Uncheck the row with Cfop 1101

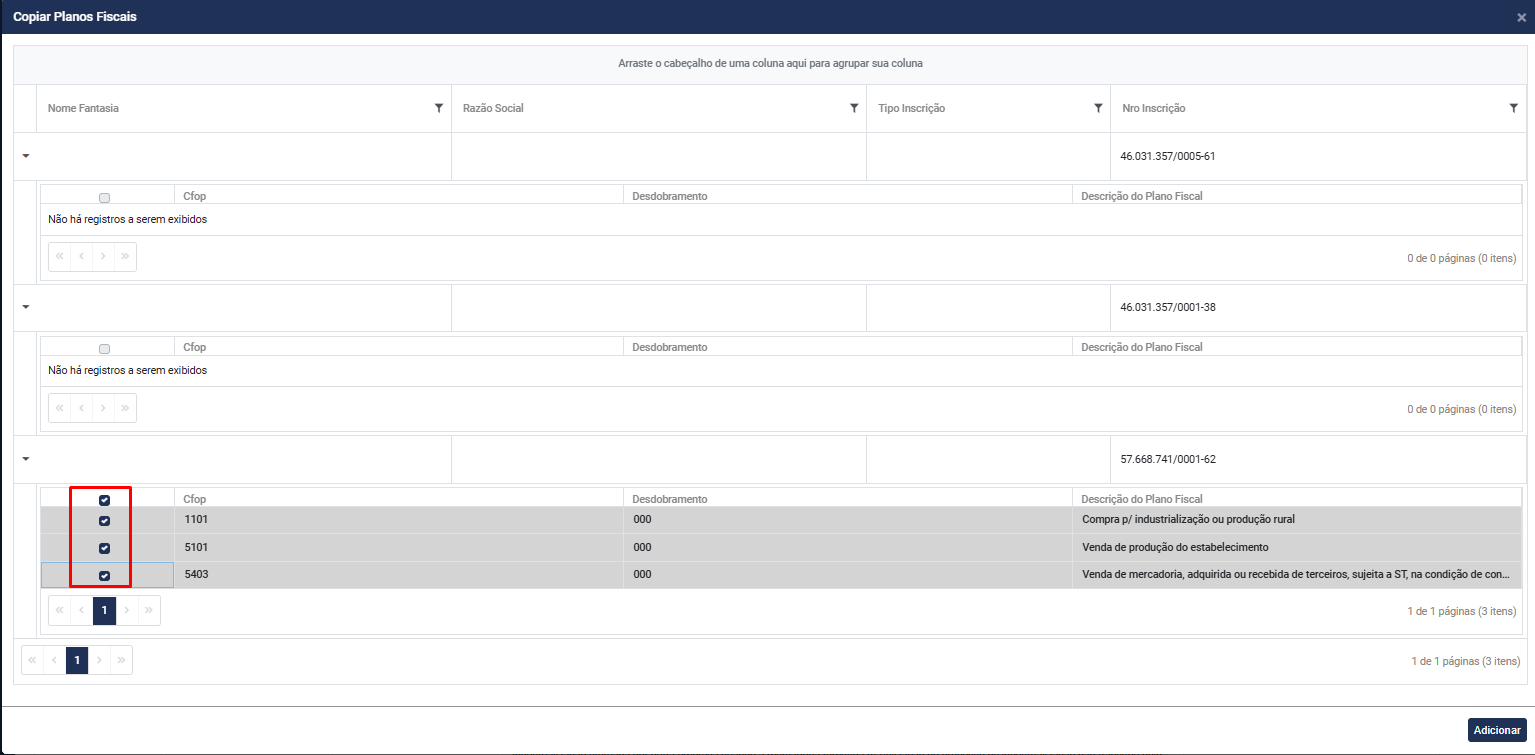(x=105, y=521)
